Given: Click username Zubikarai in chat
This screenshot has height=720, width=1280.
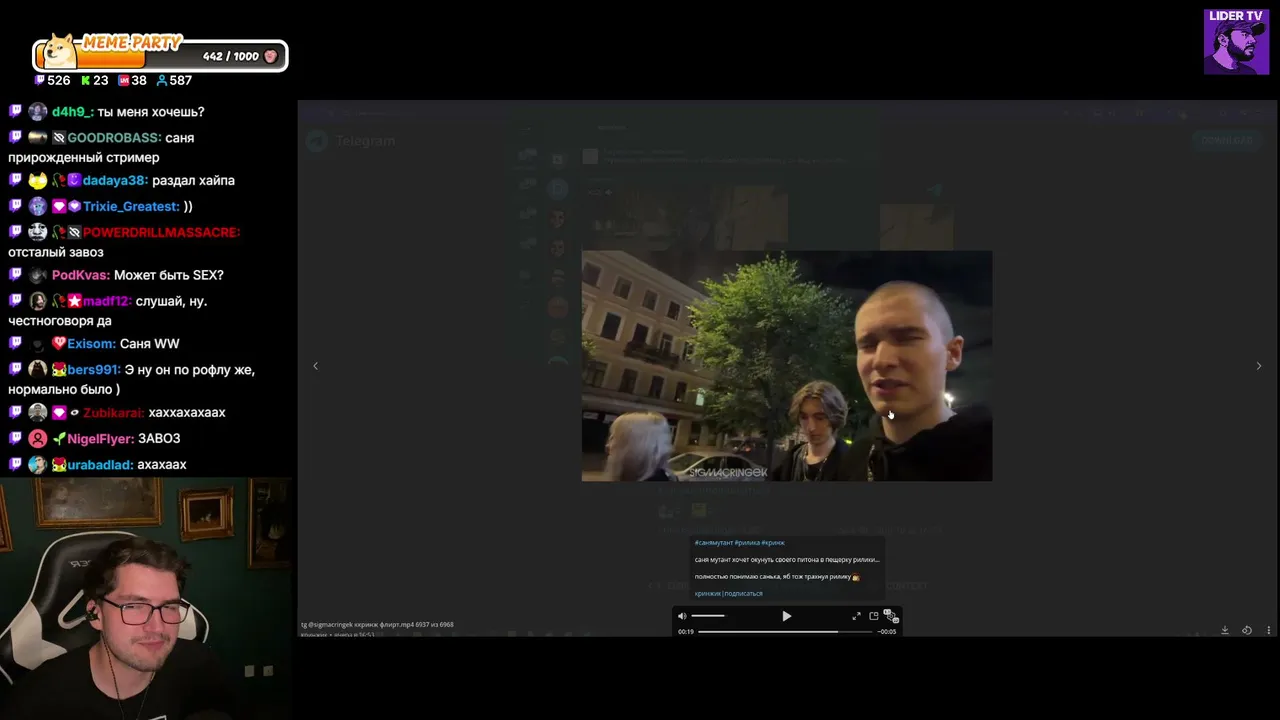Looking at the screenshot, I should [113, 413].
